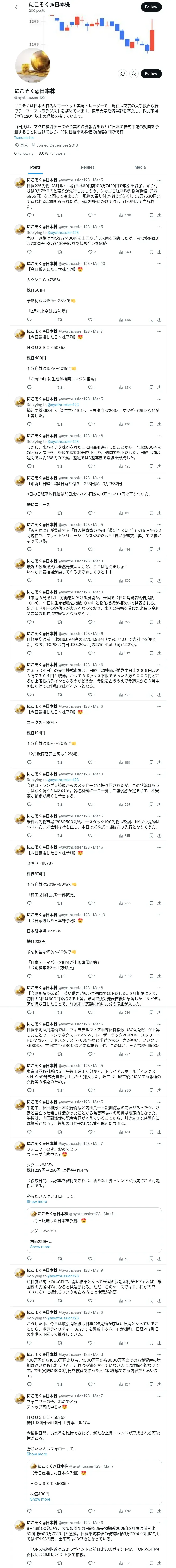176x1568 pixels.
Task: Expand Show more on シダー <2435> post
Action: coord(37,1185)
